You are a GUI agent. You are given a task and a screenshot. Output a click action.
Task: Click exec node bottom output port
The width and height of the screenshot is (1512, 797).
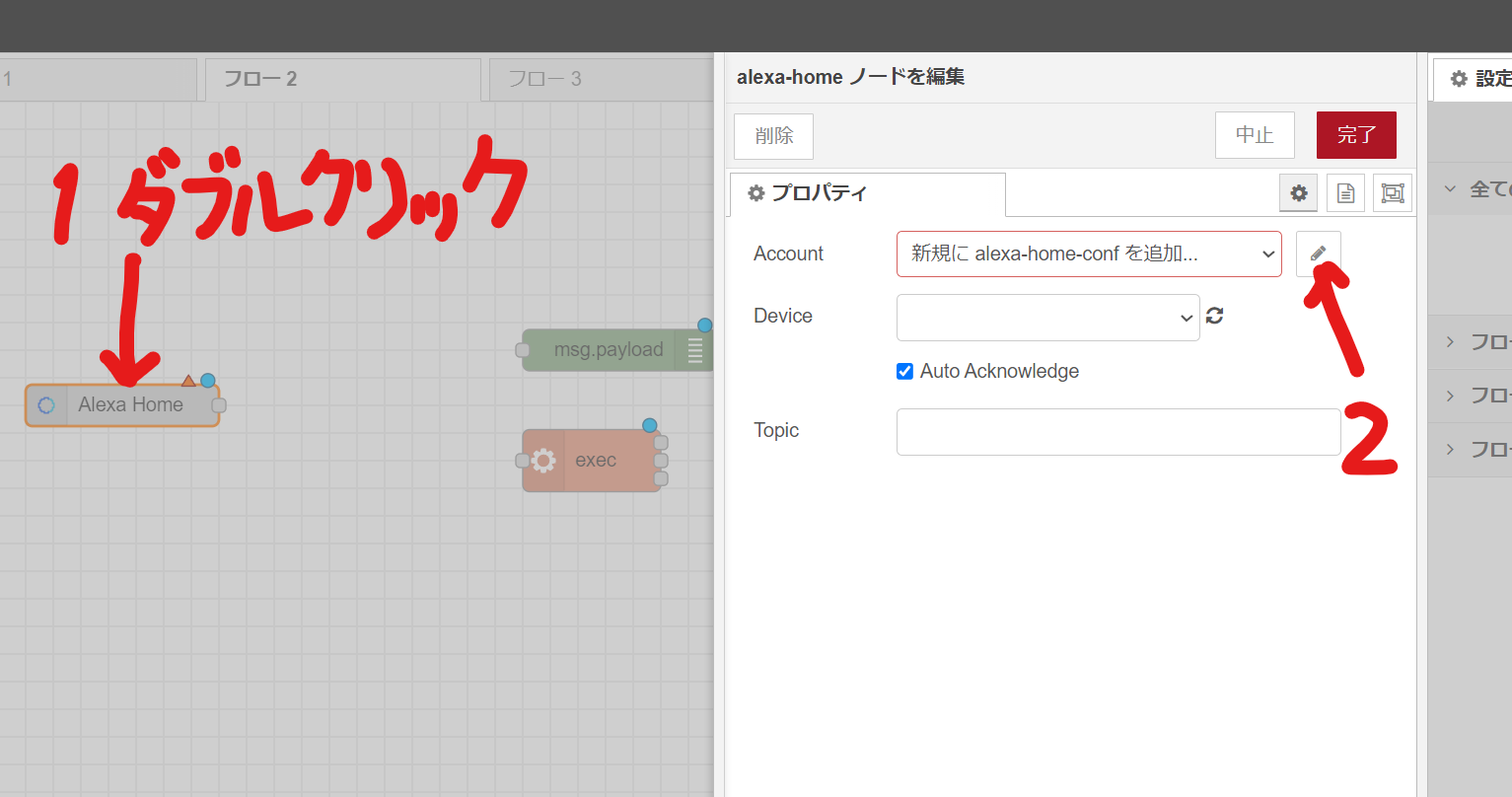pos(661,478)
